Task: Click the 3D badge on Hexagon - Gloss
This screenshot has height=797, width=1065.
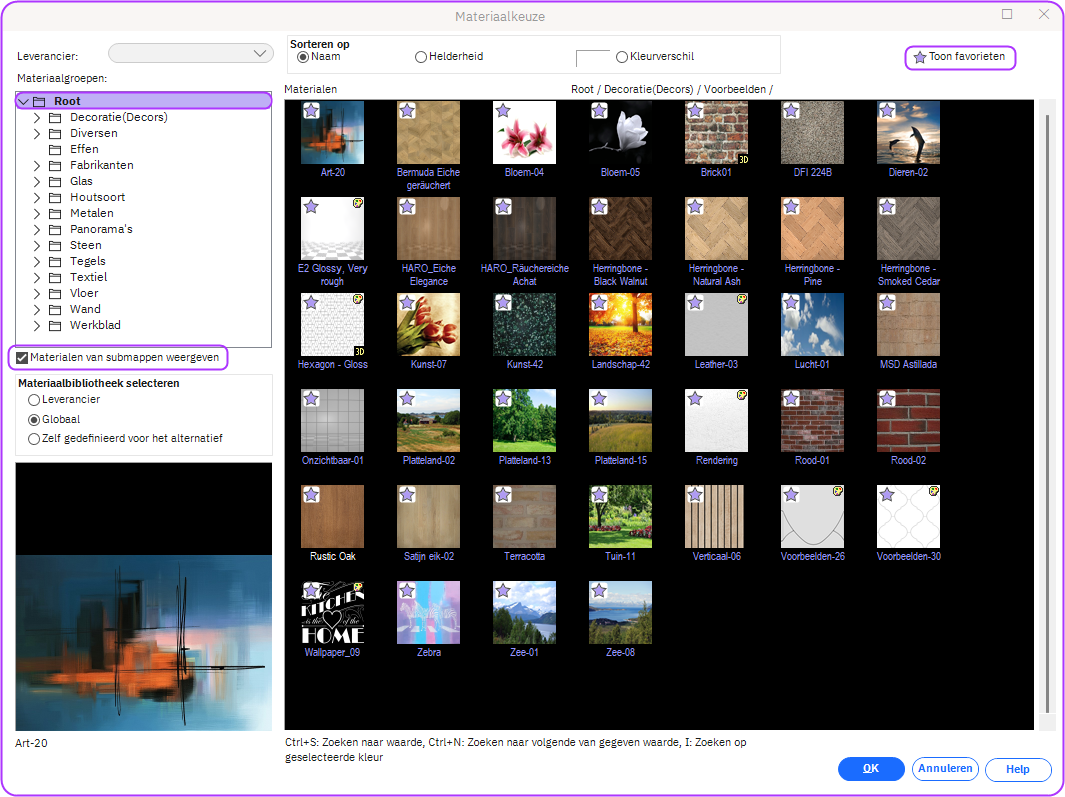Action: (358, 351)
